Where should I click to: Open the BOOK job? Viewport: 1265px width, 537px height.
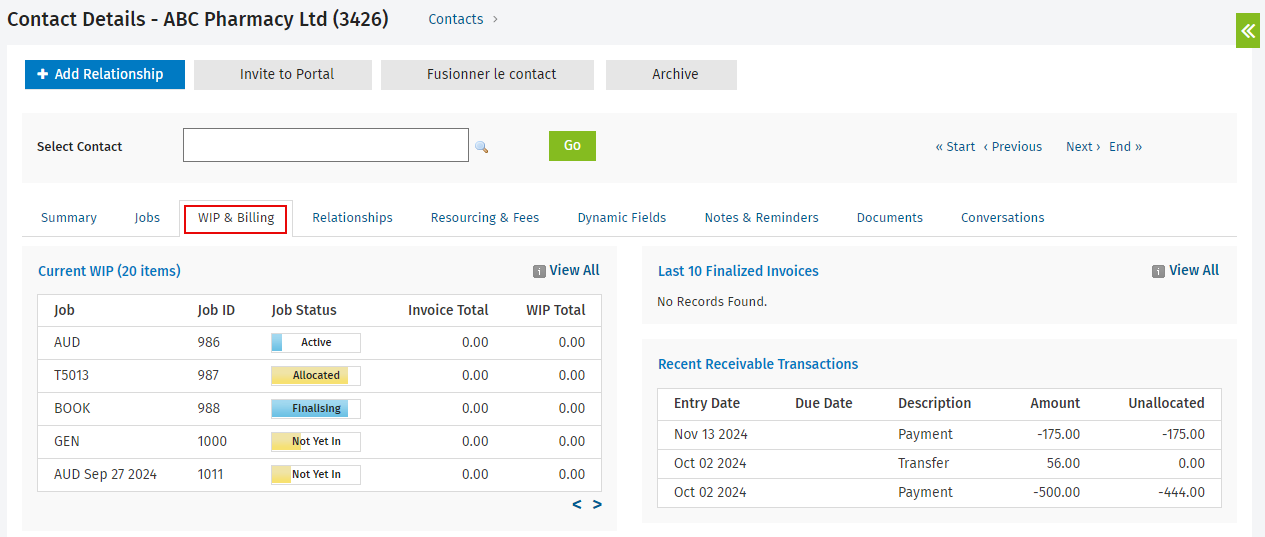72,408
